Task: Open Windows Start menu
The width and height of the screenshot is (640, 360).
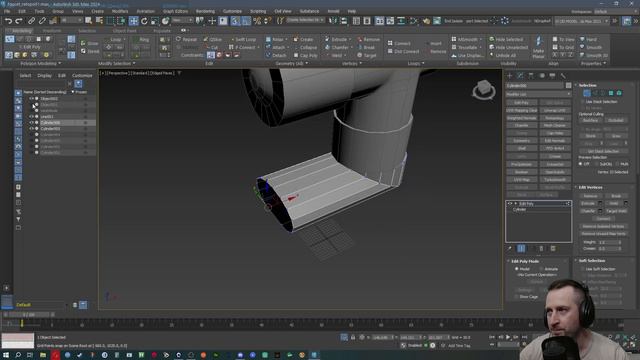Action: 6,355
